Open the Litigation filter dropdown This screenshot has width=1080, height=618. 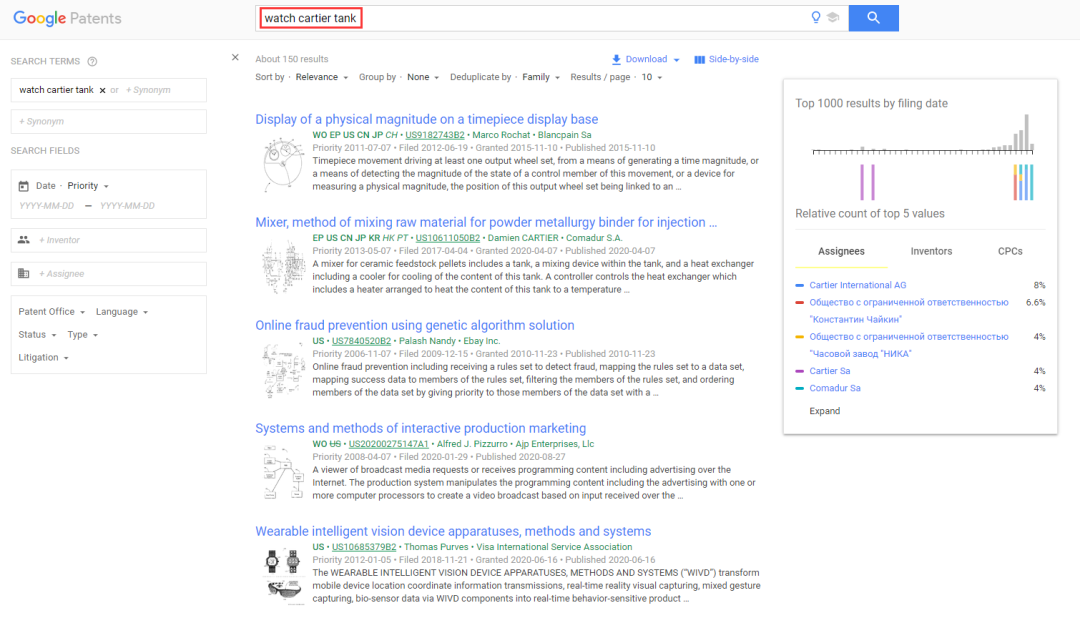[x=43, y=357]
